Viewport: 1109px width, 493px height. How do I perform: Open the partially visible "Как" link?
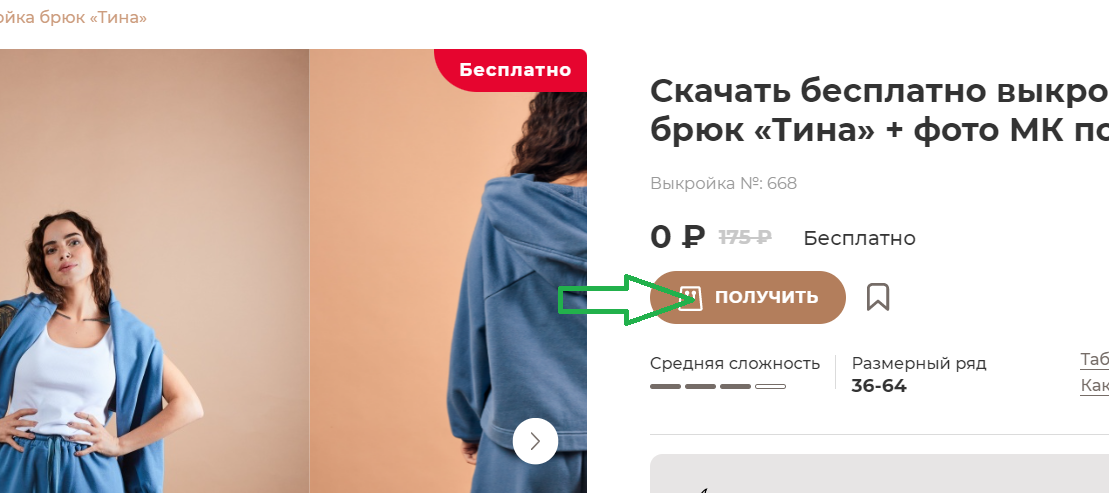(1094, 385)
